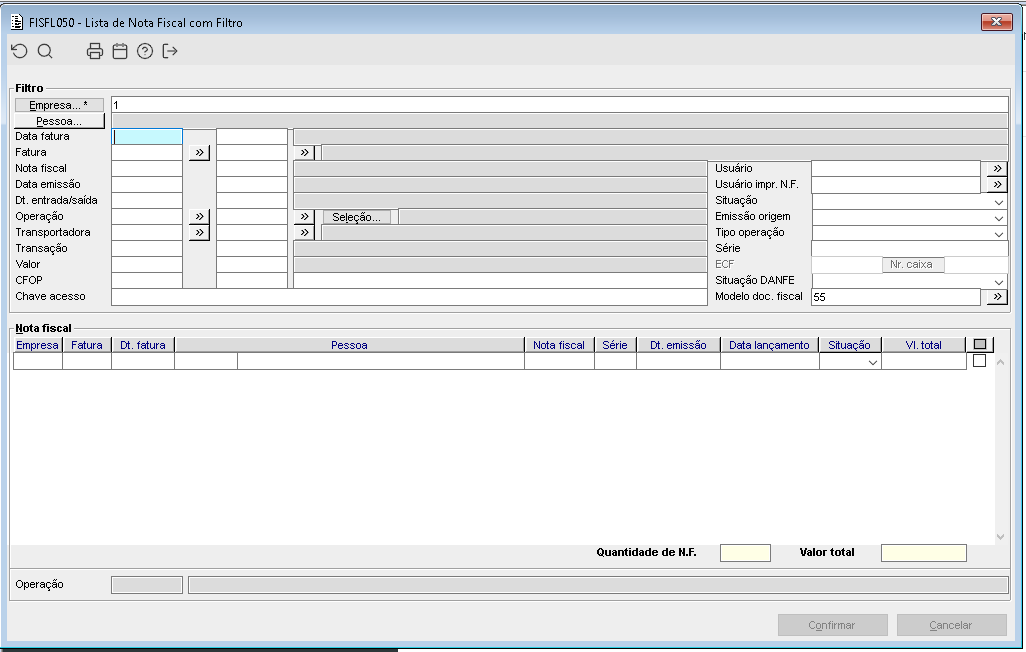Sort by Empresa column header
The height and width of the screenshot is (652, 1026).
point(37,345)
